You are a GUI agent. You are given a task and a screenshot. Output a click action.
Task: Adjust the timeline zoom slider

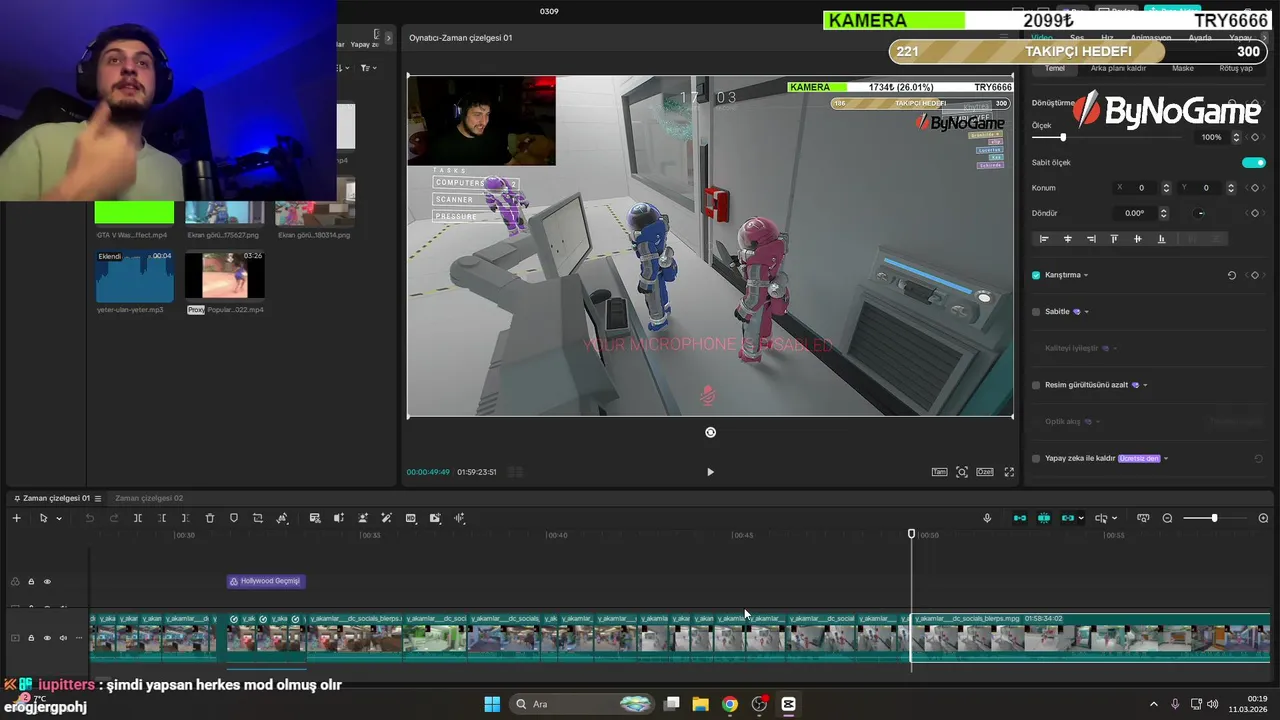[1214, 518]
